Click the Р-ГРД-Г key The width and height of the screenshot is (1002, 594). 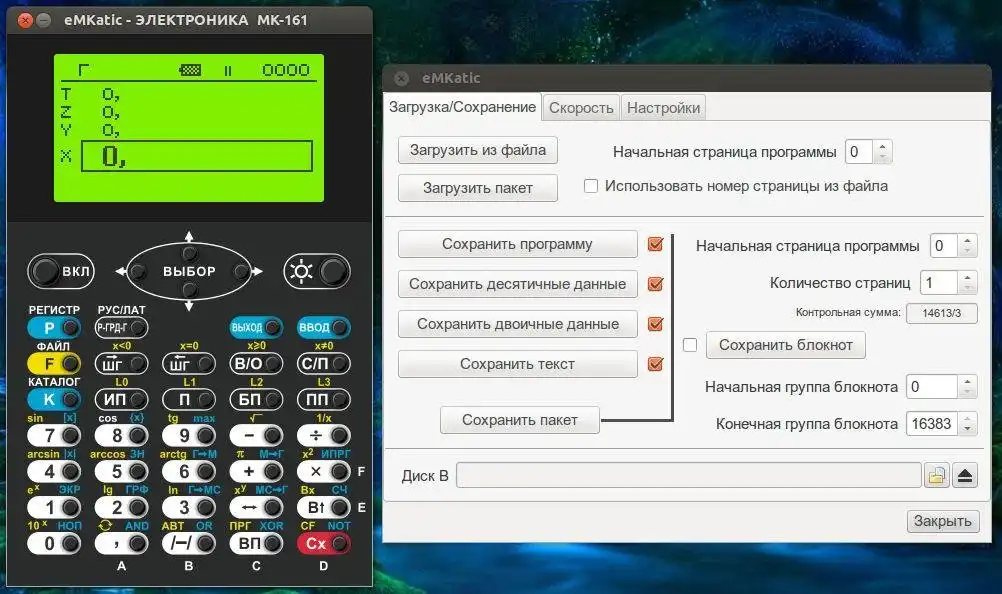(121, 328)
